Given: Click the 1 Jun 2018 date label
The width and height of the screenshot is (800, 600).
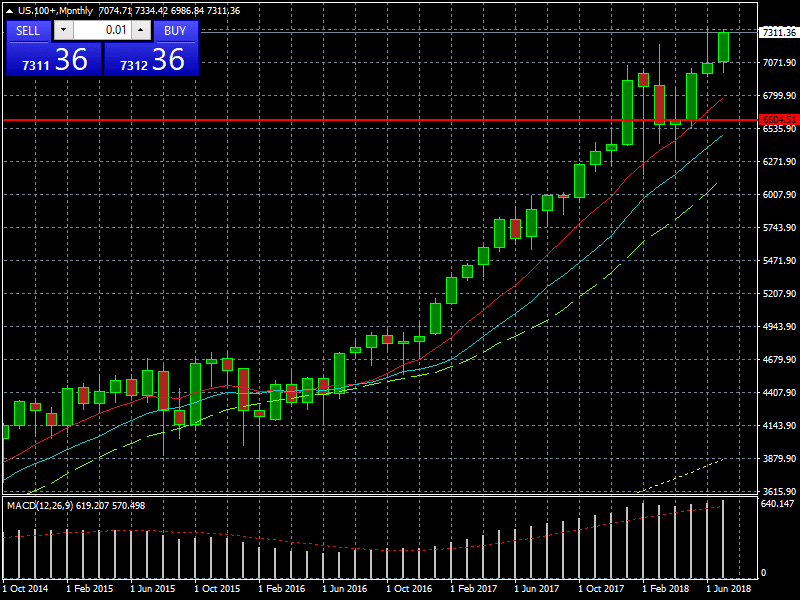Looking at the screenshot, I should pos(729,590).
